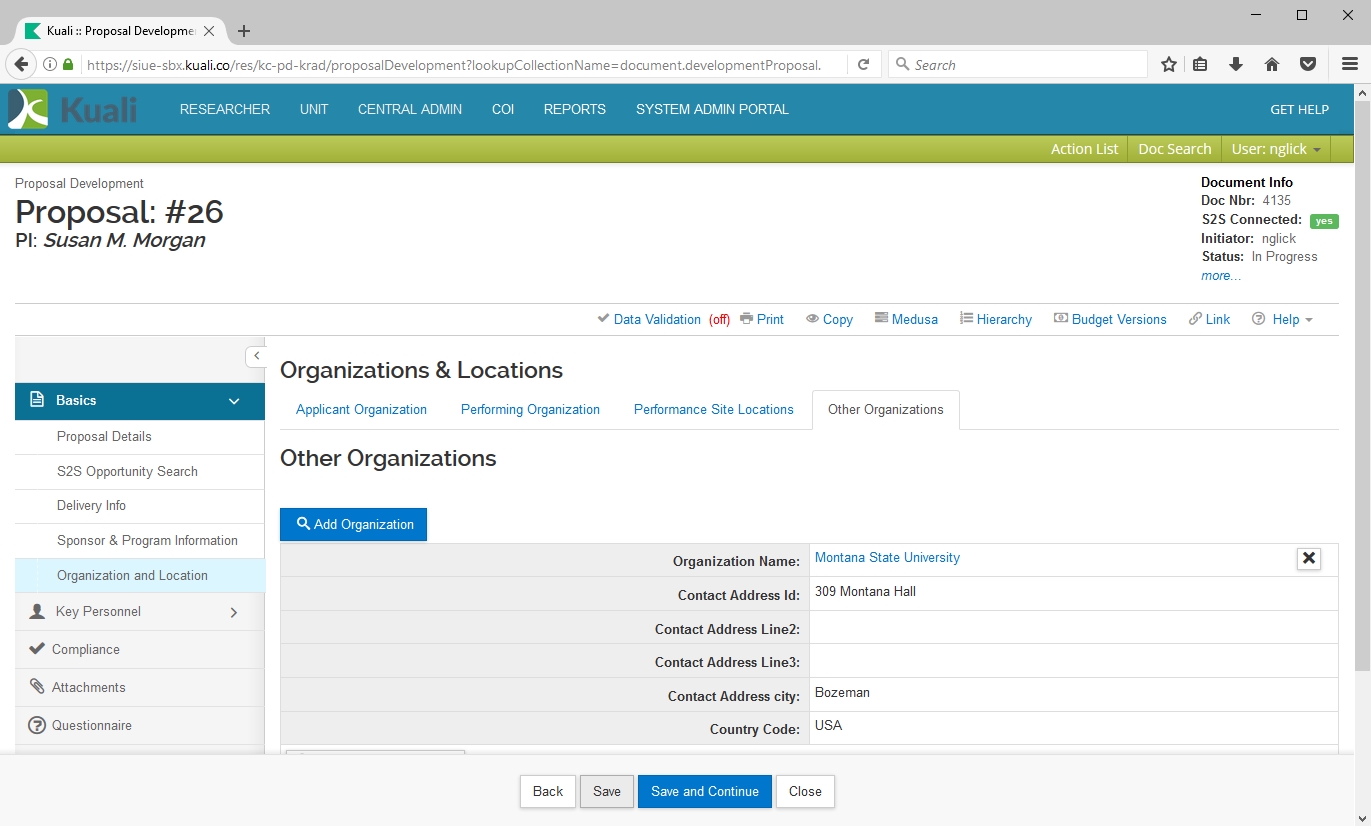The image size is (1371, 826).
Task: Collapse the Basics section
Action: click(x=234, y=401)
